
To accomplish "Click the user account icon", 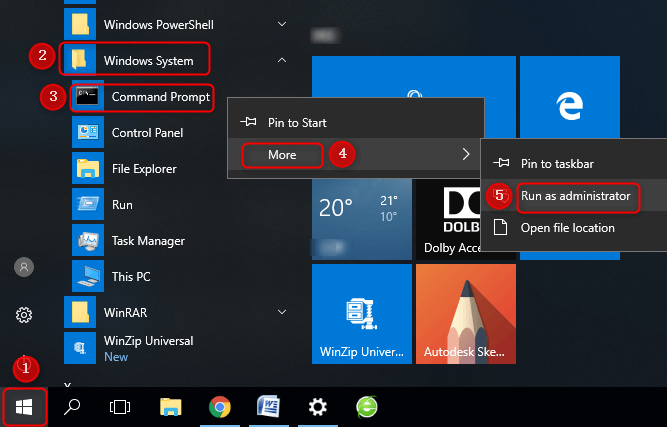I will tap(24, 267).
